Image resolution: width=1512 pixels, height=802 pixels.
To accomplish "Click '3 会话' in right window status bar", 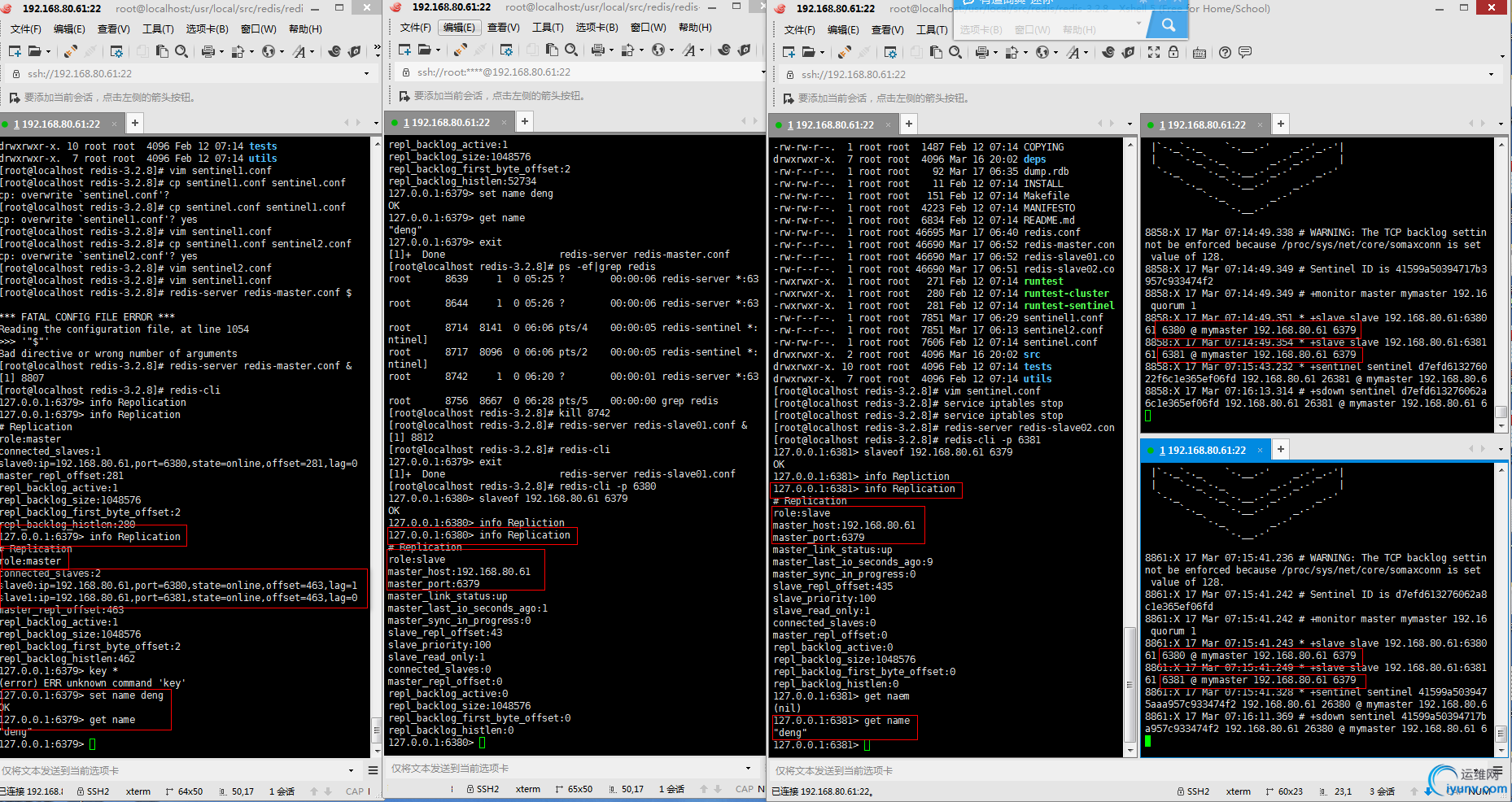I will (x=1382, y=791).
